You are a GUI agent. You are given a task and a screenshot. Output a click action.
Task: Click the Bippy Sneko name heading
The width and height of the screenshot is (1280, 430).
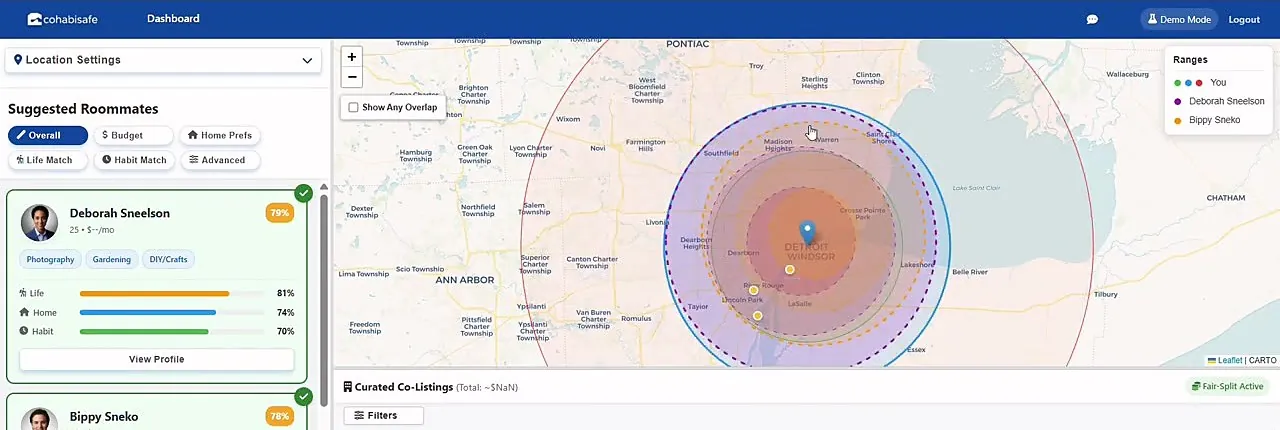pos(104,416)
